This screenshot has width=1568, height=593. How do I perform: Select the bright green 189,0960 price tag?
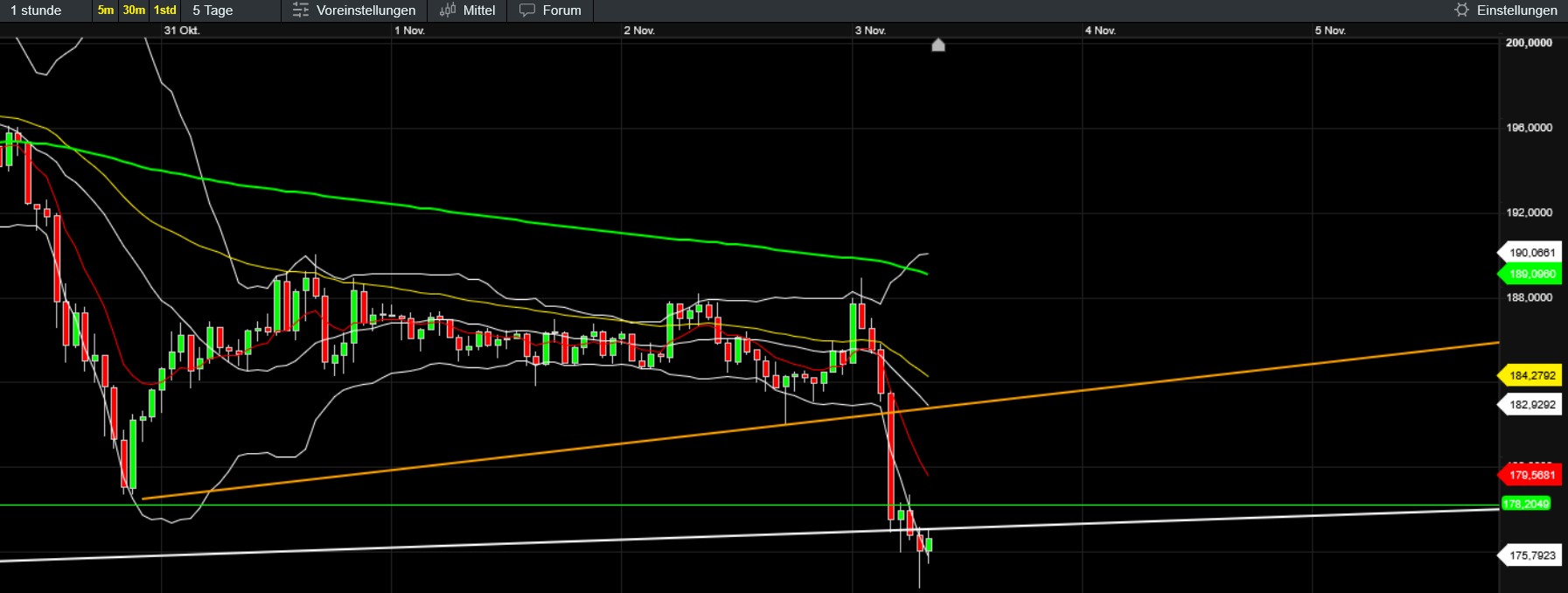1531,274
